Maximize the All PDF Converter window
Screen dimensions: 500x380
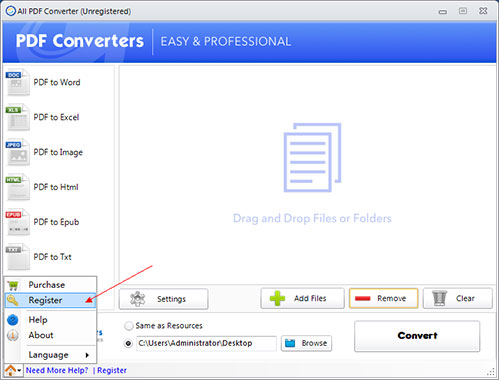click(x=463, y=11)
